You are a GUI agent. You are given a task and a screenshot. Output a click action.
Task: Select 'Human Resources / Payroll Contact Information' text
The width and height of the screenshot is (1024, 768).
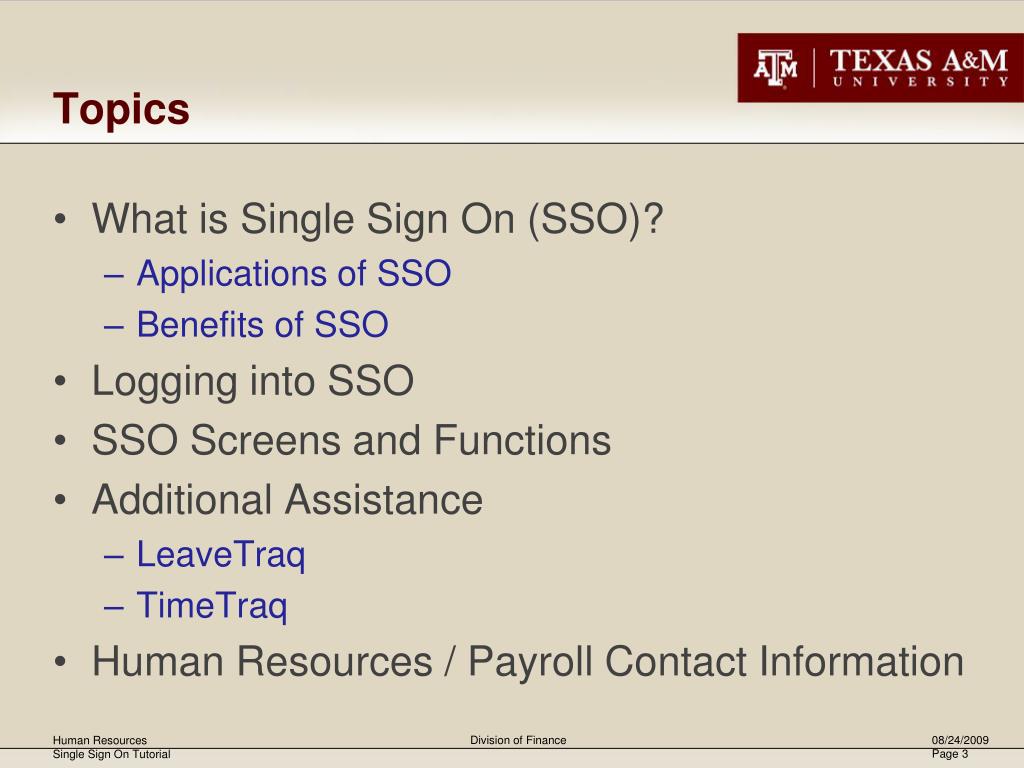click(x=528, y=662)
